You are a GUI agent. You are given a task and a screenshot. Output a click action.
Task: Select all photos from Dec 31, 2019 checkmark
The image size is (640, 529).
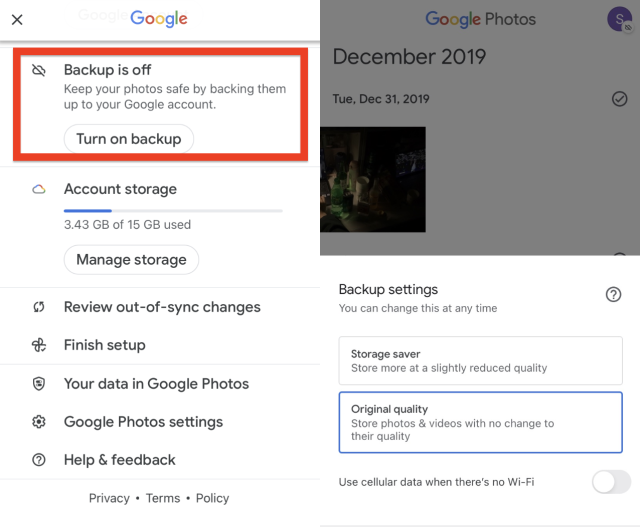[x=619, y=99]
